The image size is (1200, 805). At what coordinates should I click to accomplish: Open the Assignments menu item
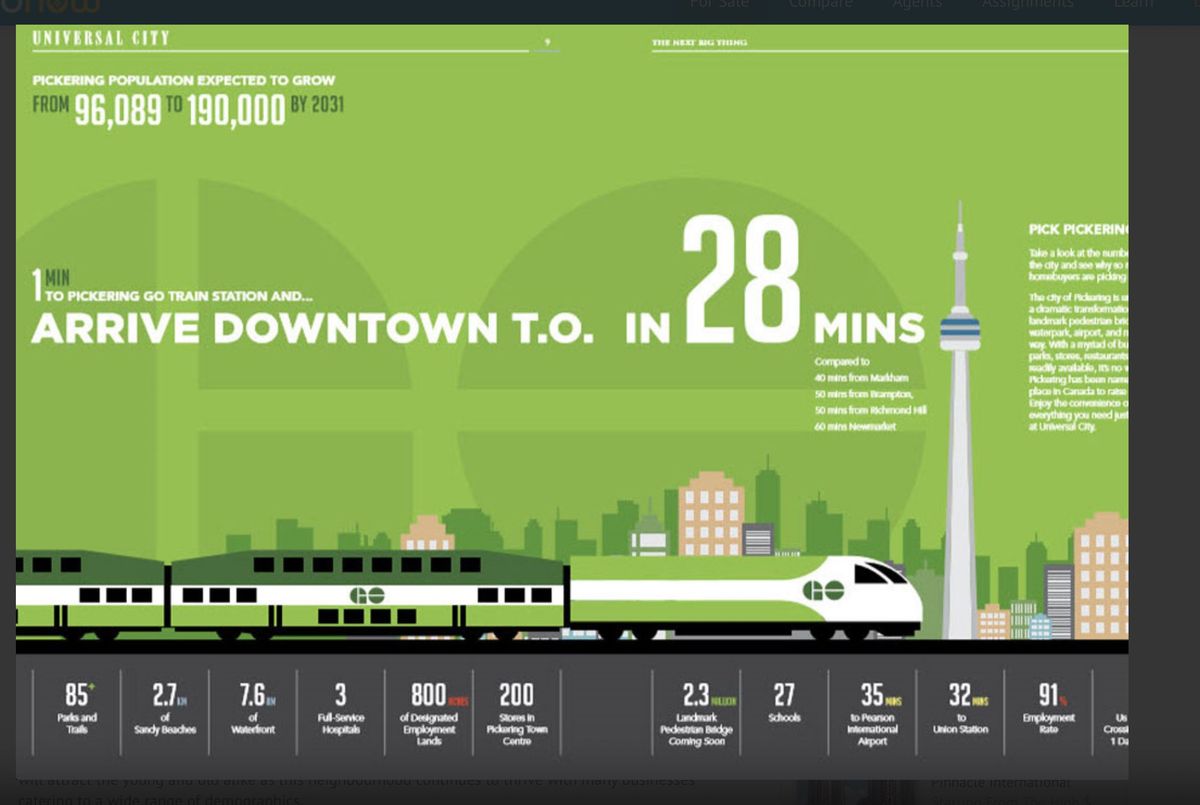[x=1028, y=5]
